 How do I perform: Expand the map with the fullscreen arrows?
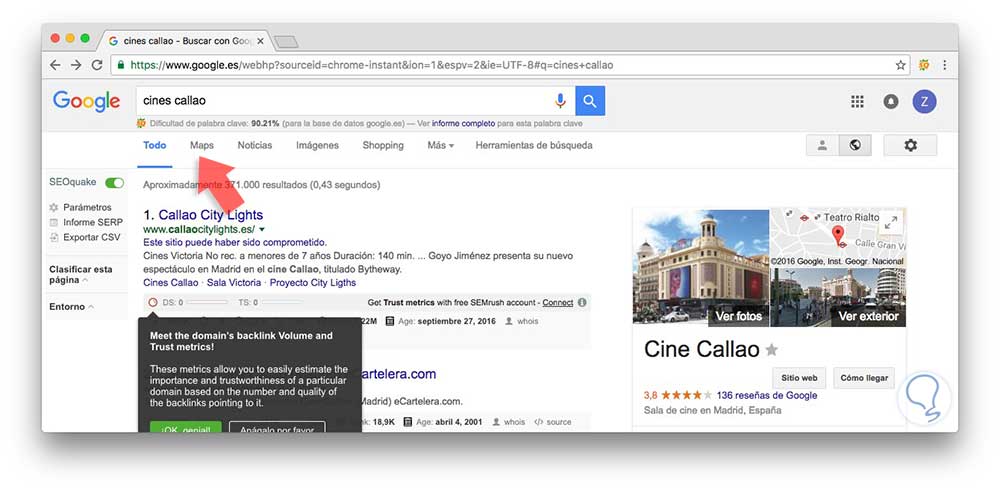pos(892,223)
